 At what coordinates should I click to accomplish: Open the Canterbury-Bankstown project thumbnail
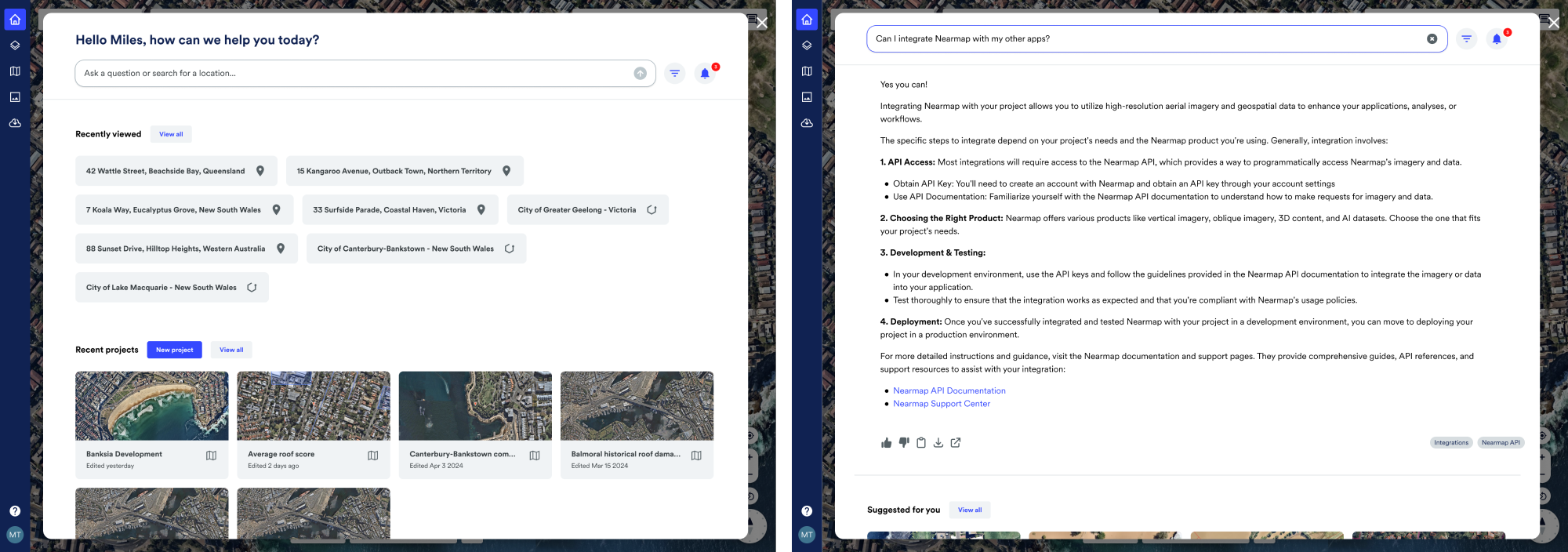coord(475,406)
